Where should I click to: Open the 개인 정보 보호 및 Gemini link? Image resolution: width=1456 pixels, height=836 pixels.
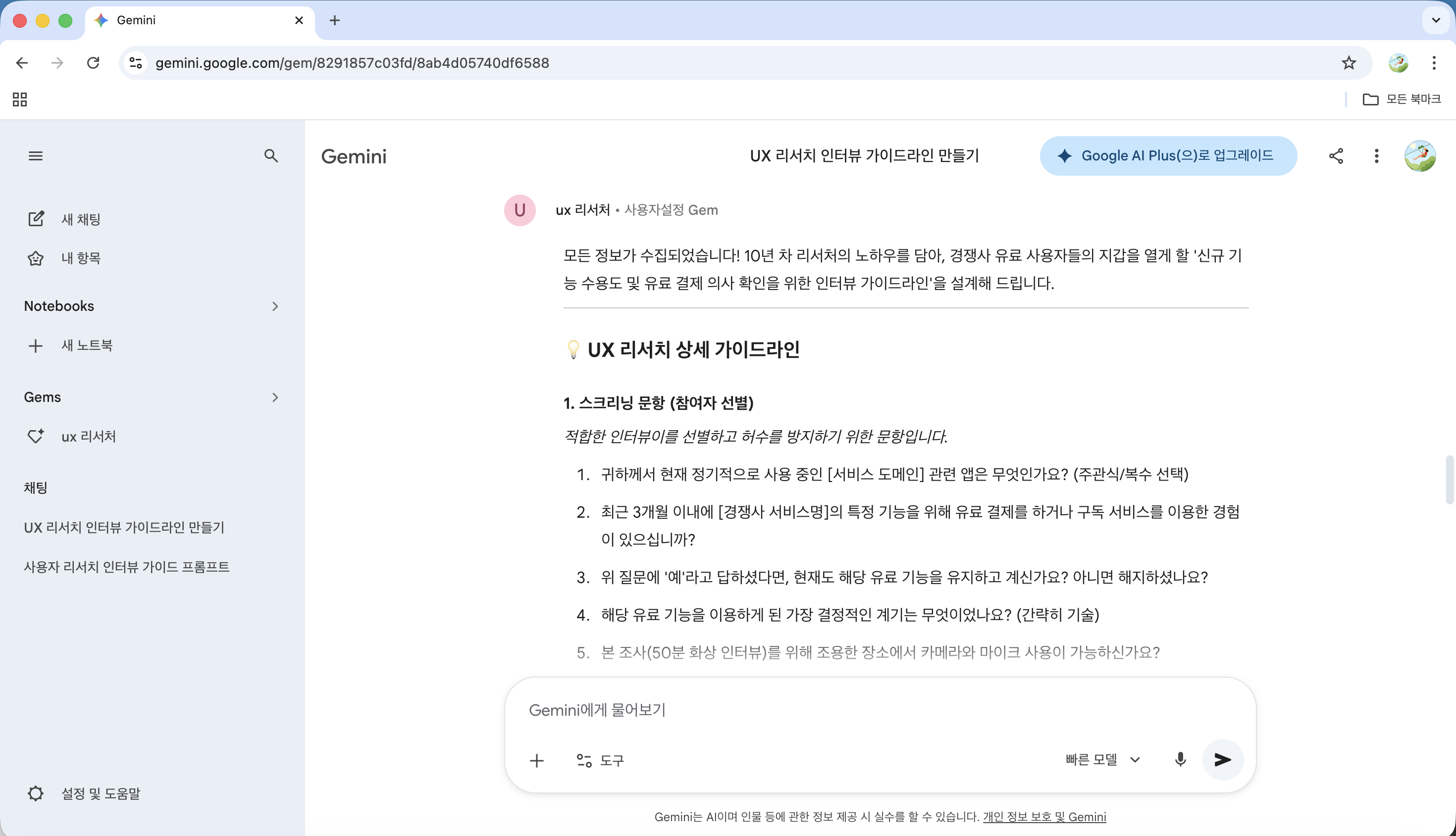pyautogui.click(x=1044, y=817)
